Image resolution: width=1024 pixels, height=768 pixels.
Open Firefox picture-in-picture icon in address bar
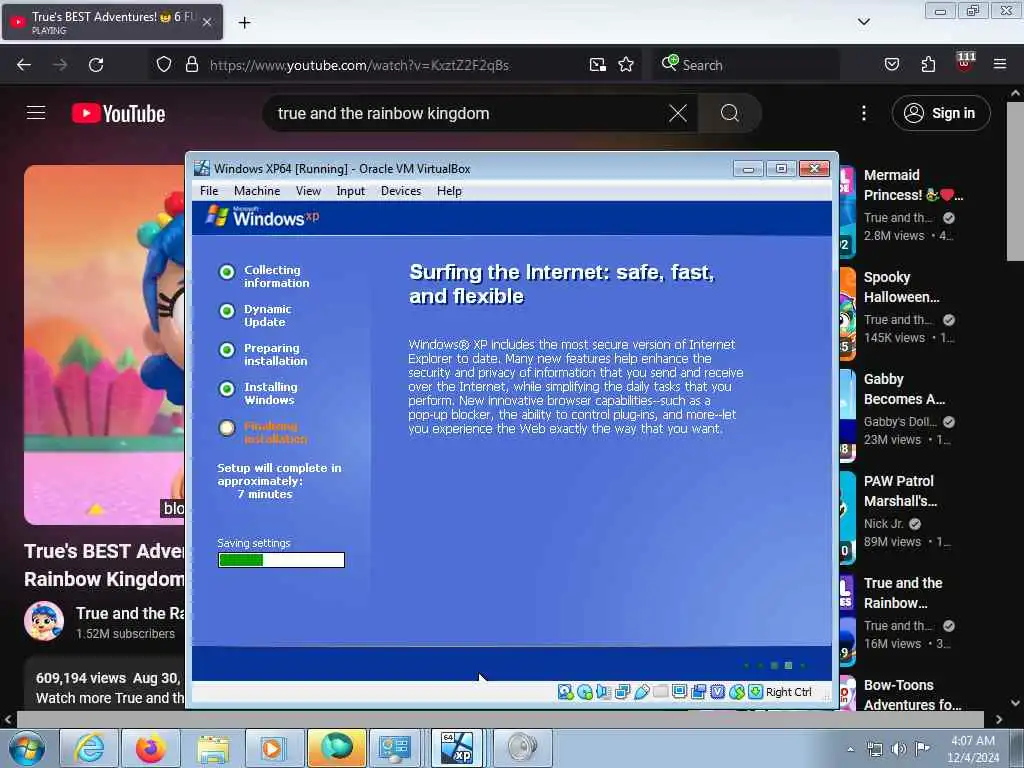point(597,65)
